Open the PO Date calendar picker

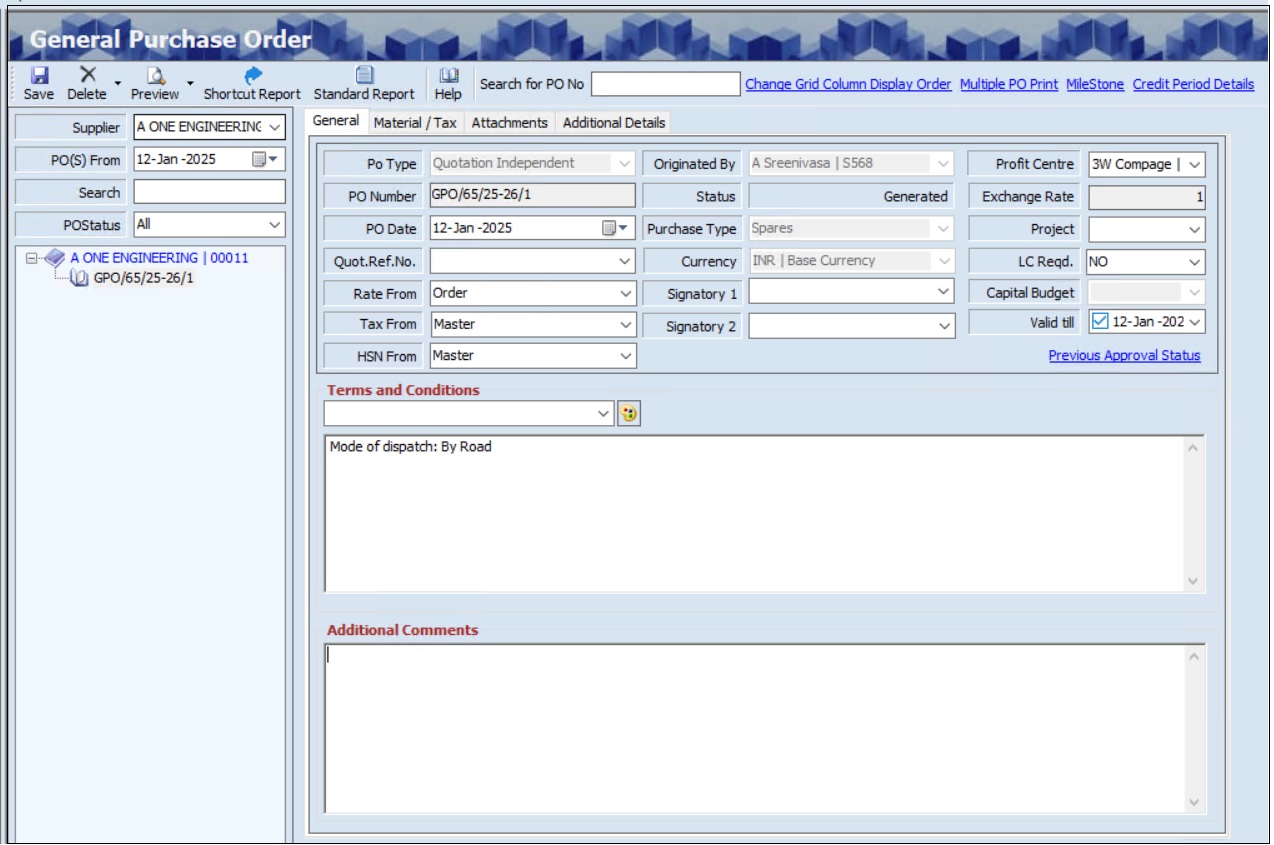pyautogui.click(x=614, y=228)
